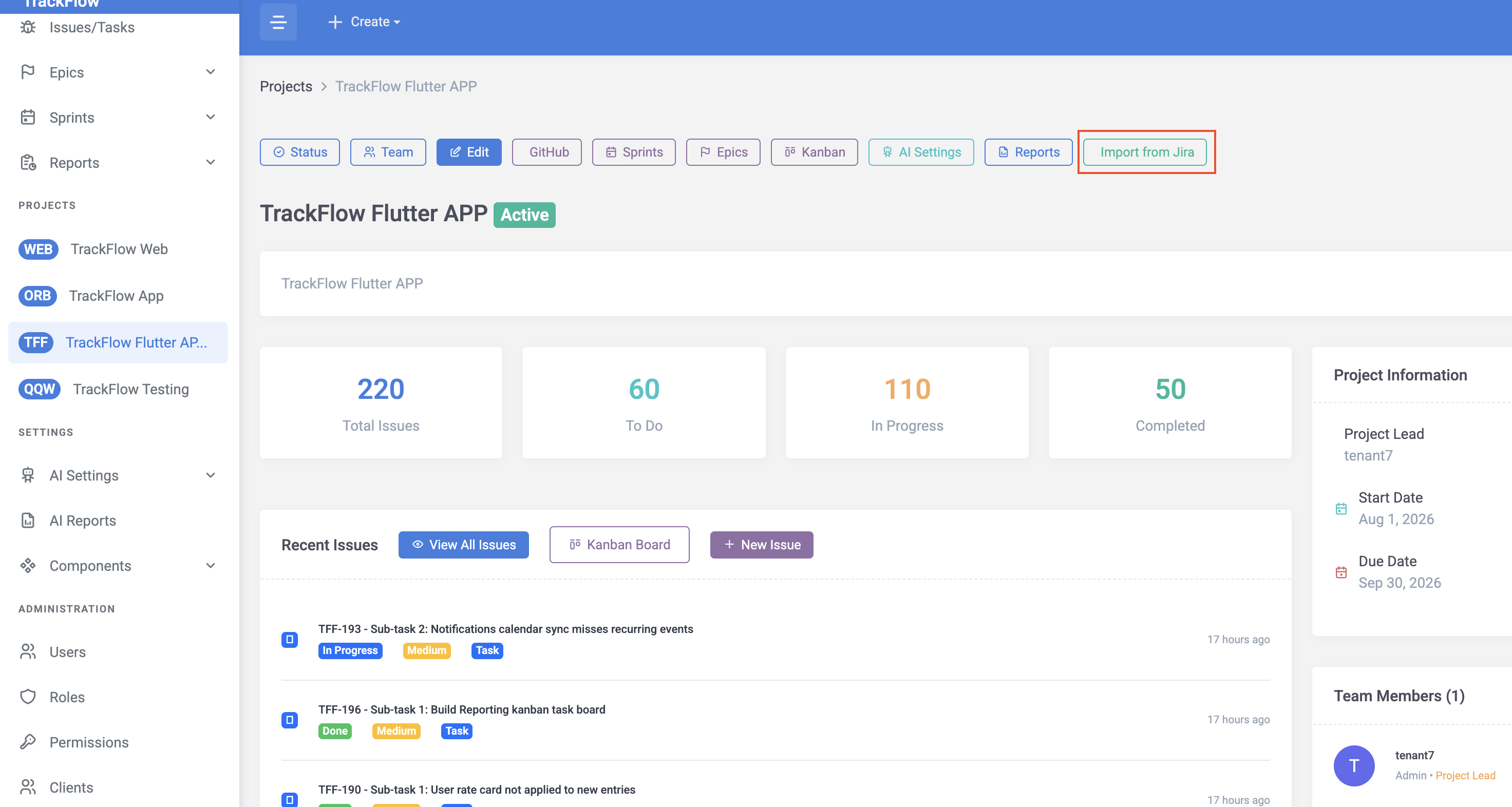Click the View All Issues button
Screen dimensions: 1512x807
pyautogui.click(x=463, y=545)
